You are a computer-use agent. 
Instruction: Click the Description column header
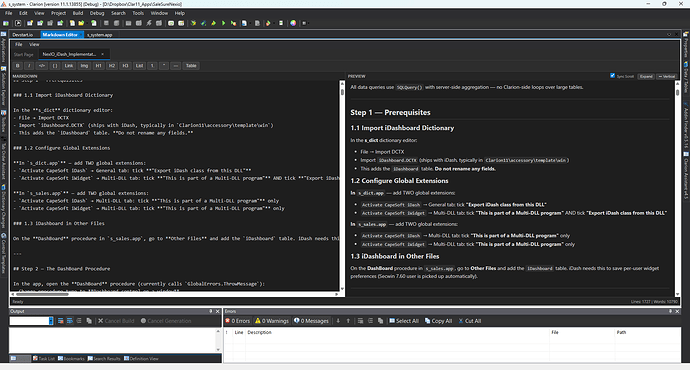(x=397, y=332)
